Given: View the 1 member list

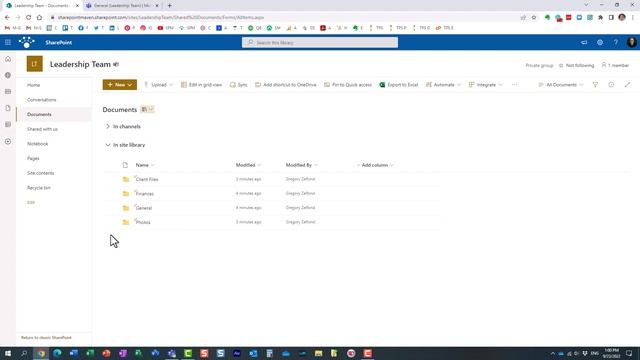Looking at the screenshot, I should pyautogui.click(x=615, y=65).
